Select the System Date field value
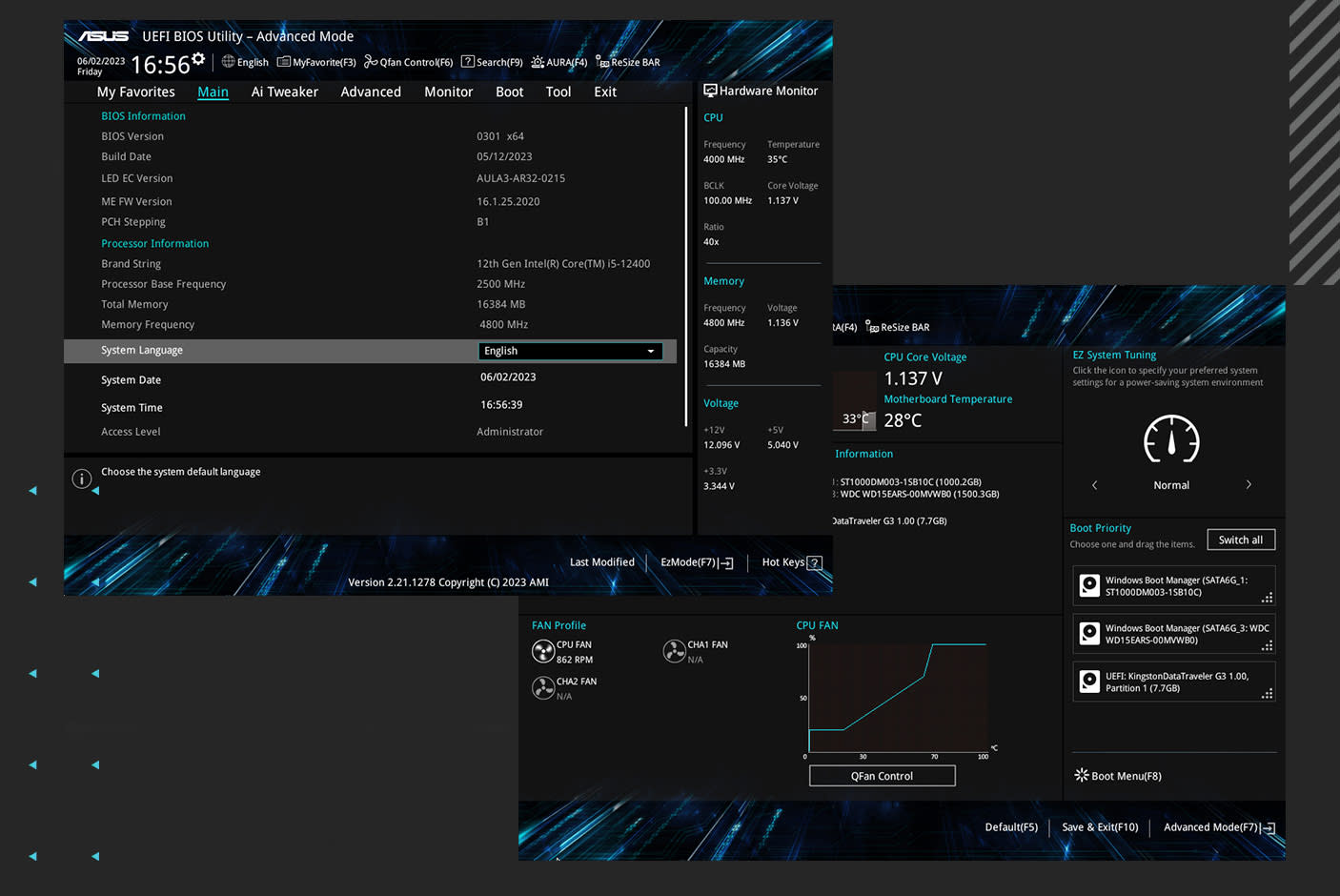This screenshot has width=1340, height=896. (508, 377)
